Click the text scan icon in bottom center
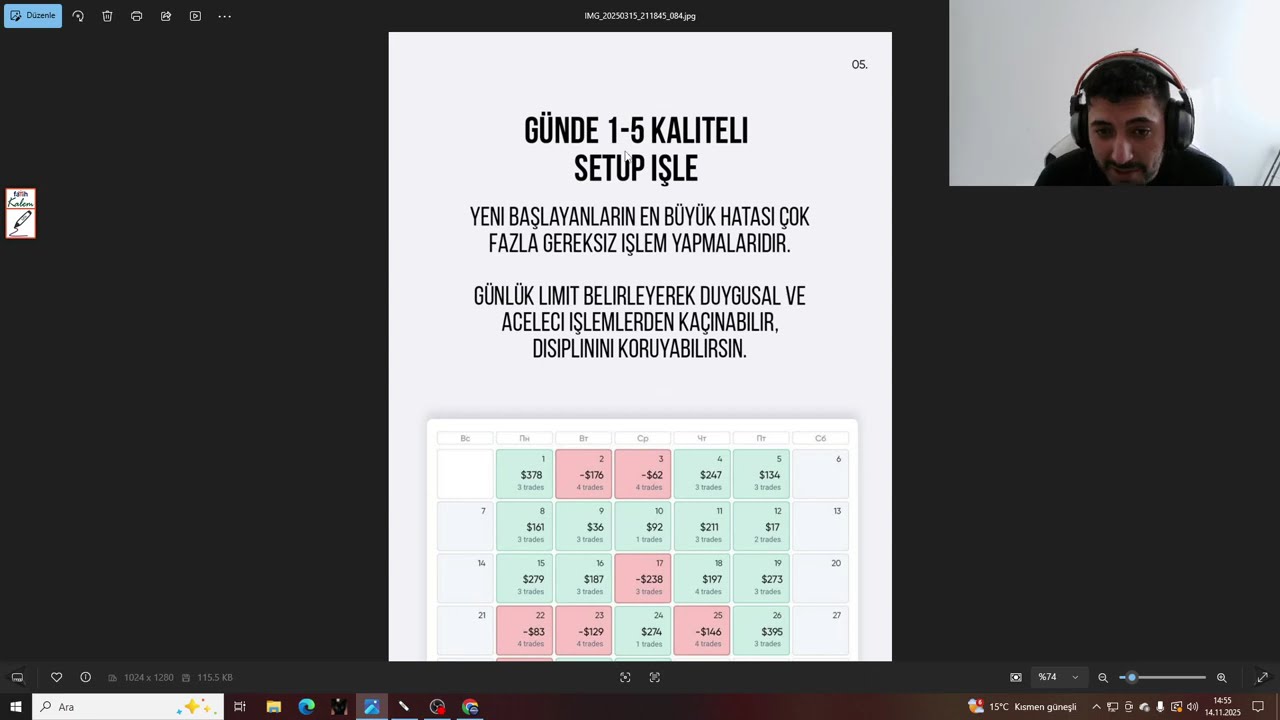1280x720 pixels. tap(654, 677)
